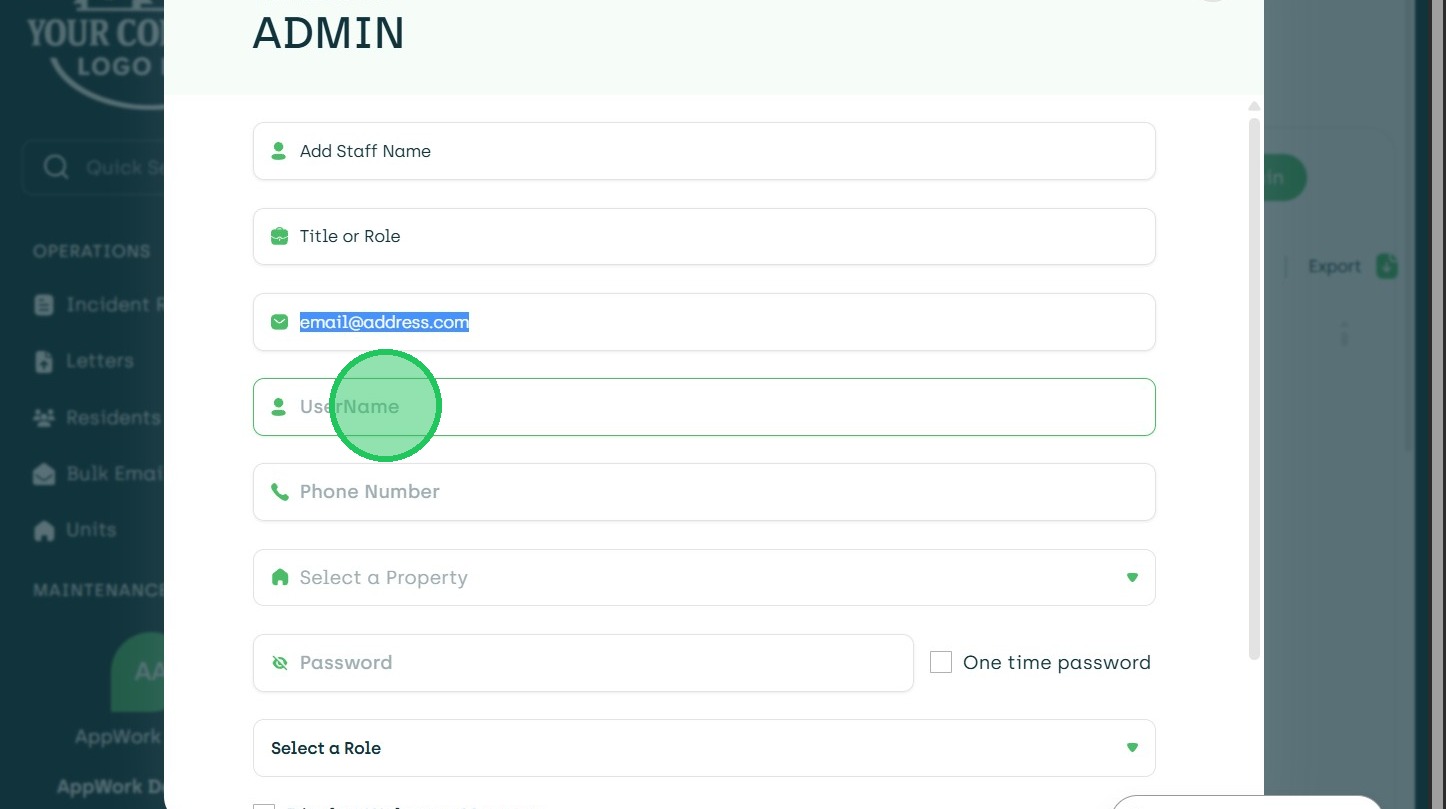Click the person icon beside Add Staff Name
The height and width of the screenshot is (809, 1446).
coord(279,151)
